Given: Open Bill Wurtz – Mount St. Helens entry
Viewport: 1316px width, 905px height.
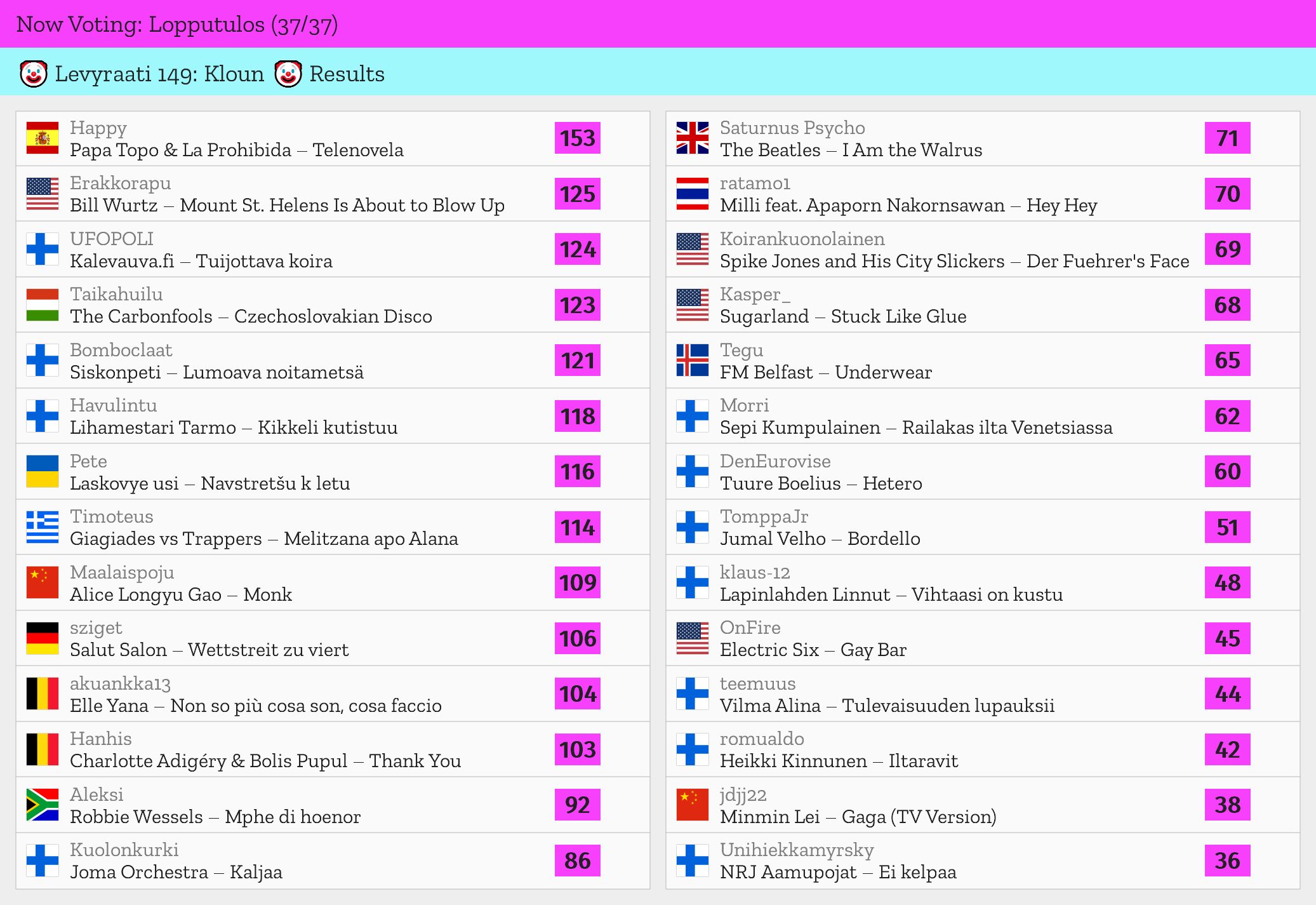Looking at the screenshot, I should (x=287, y=205).
